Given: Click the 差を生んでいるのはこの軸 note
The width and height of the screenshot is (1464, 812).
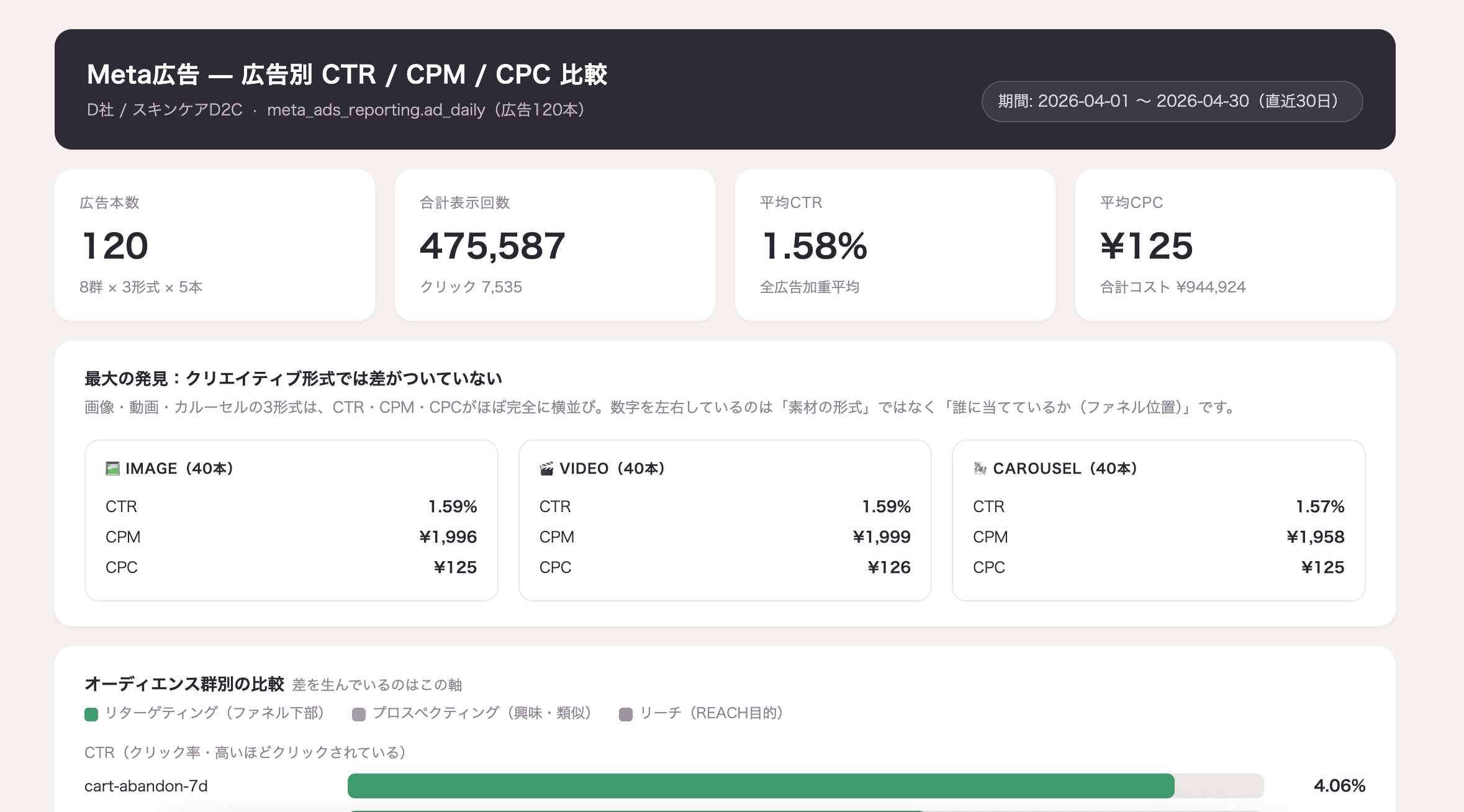Looking at the screenshot, I should pos(377,685).
